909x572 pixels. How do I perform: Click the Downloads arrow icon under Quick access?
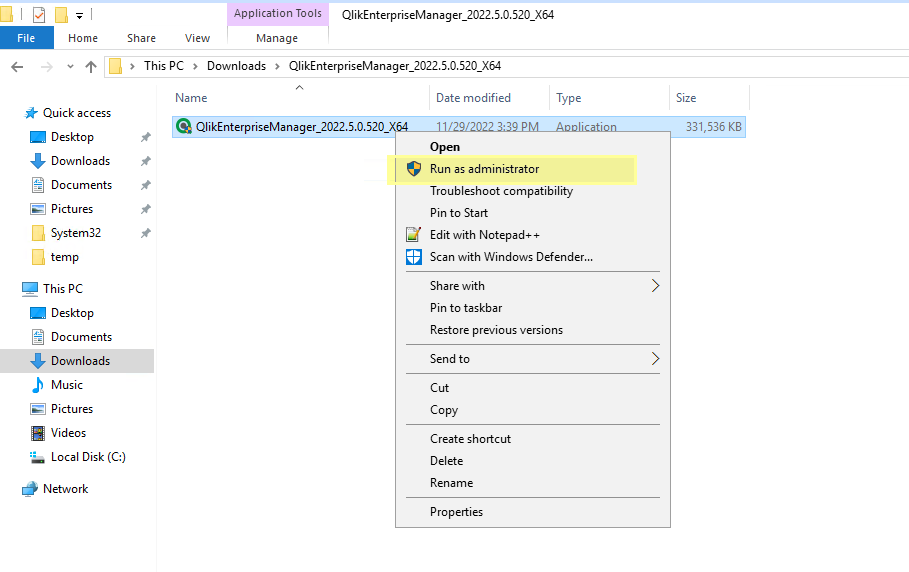coord(38,161)
